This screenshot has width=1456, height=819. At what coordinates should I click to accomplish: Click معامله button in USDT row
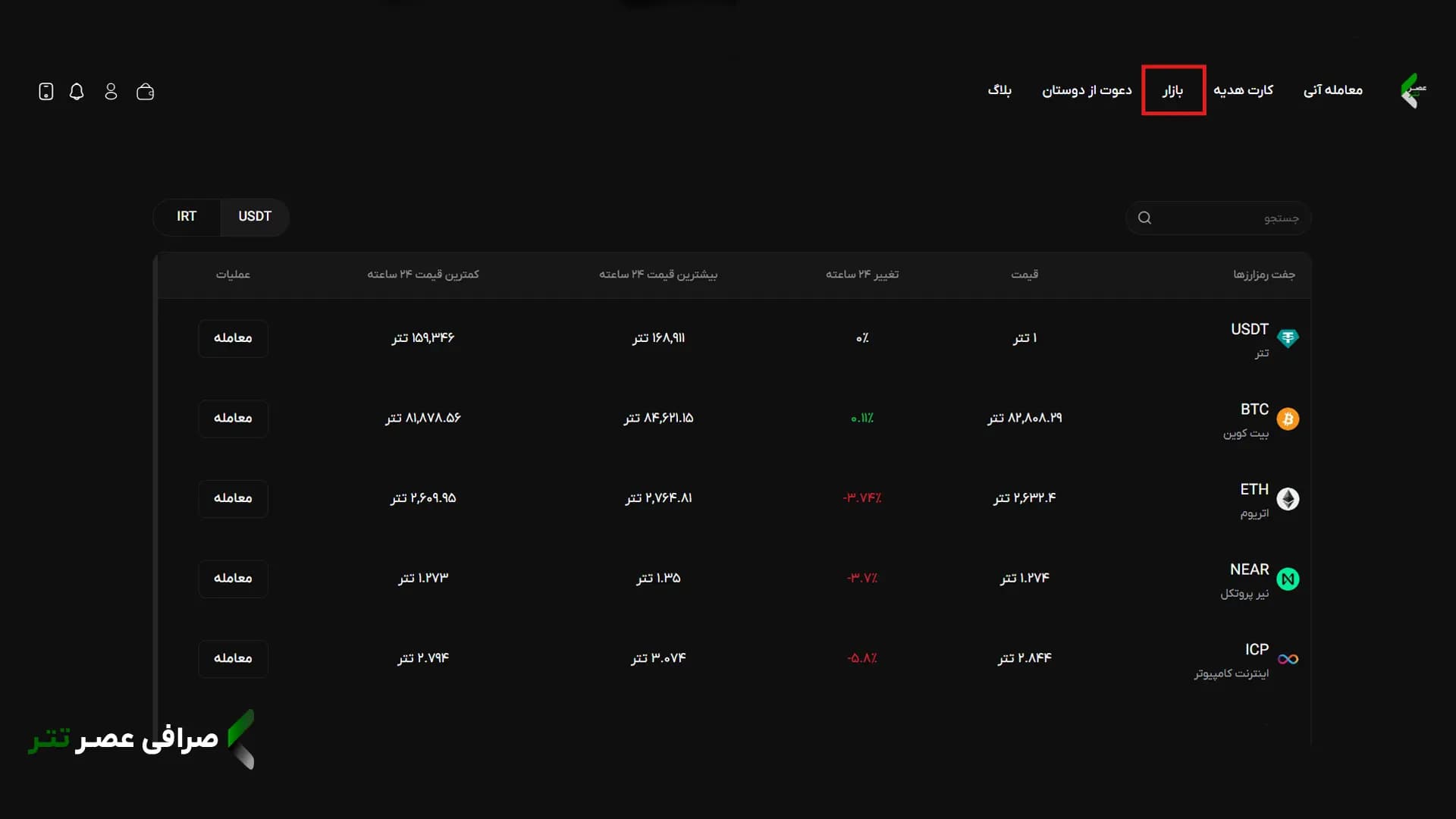(x=233, y=338)
